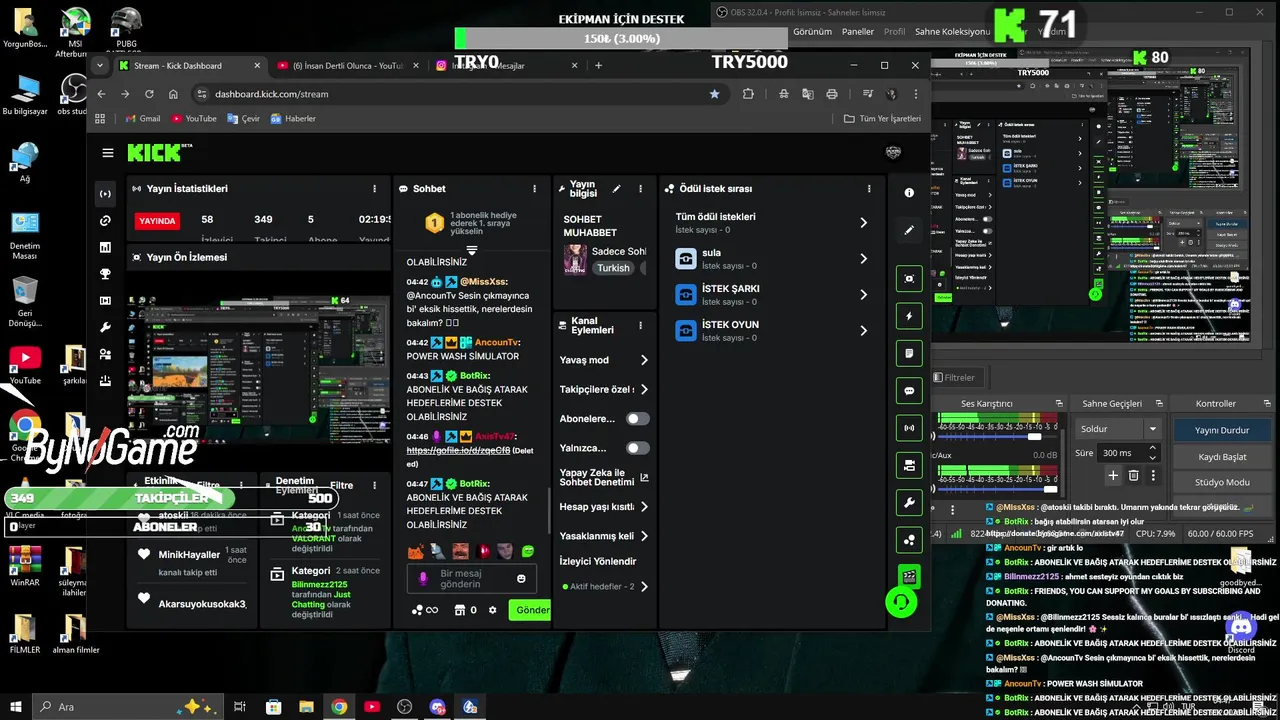1280x720 pixels.
Task: Toggle the chat bubble widget icon
Action: [909, 391]
